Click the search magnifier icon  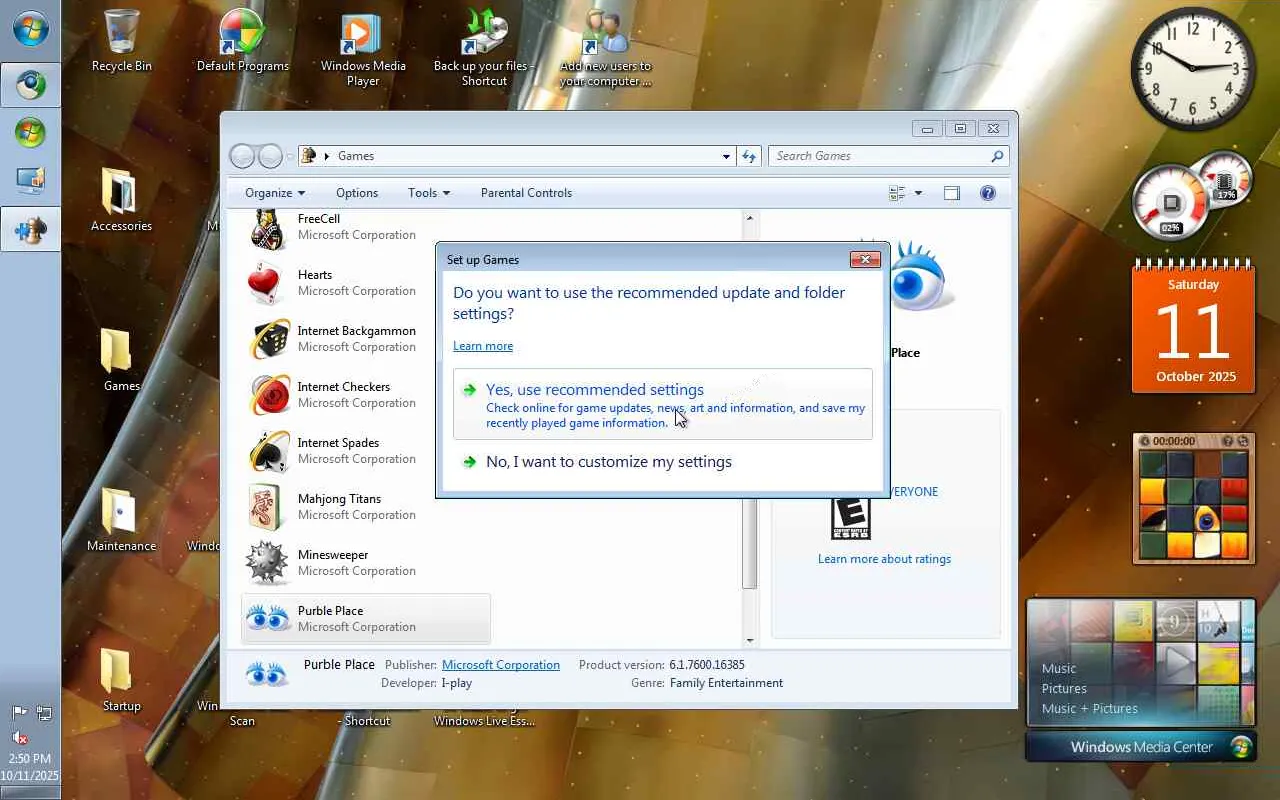coord(997,156)
